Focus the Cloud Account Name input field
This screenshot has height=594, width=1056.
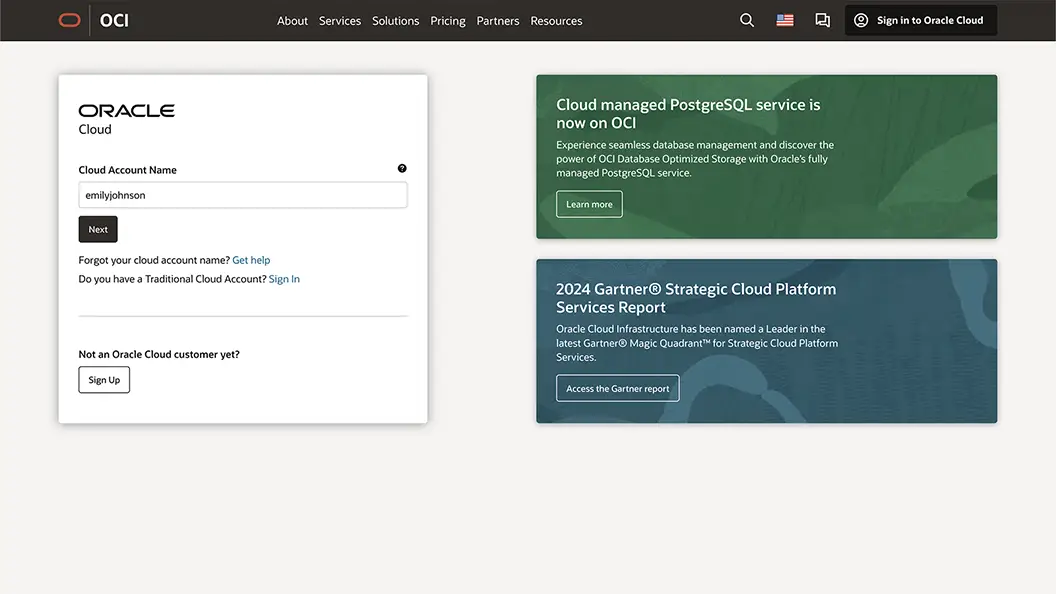242,195
